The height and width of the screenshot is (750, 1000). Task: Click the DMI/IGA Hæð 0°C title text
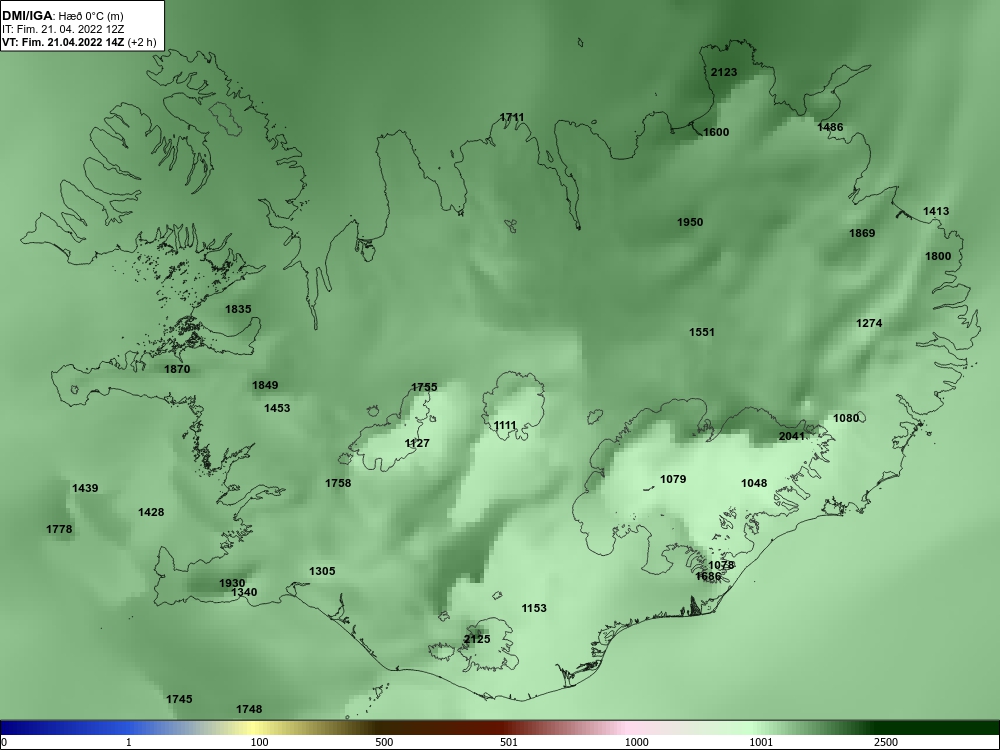click(x=62, y=16)
